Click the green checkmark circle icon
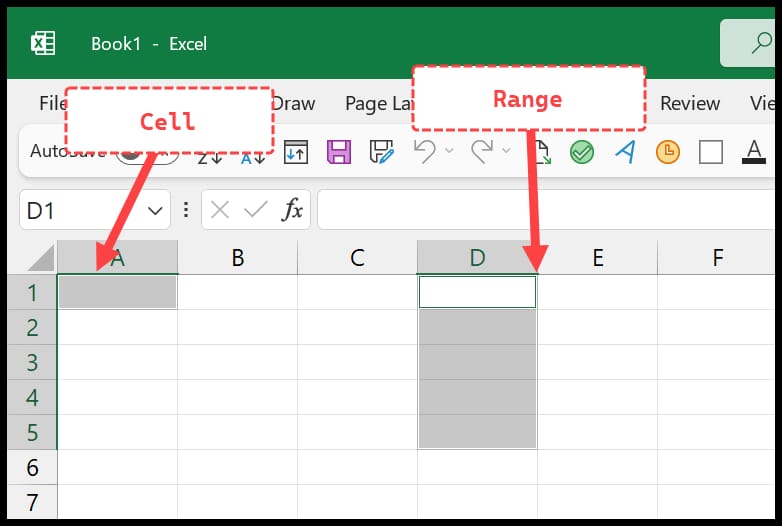Viewport: 782px width, 526px height. (x=582, y=152)
